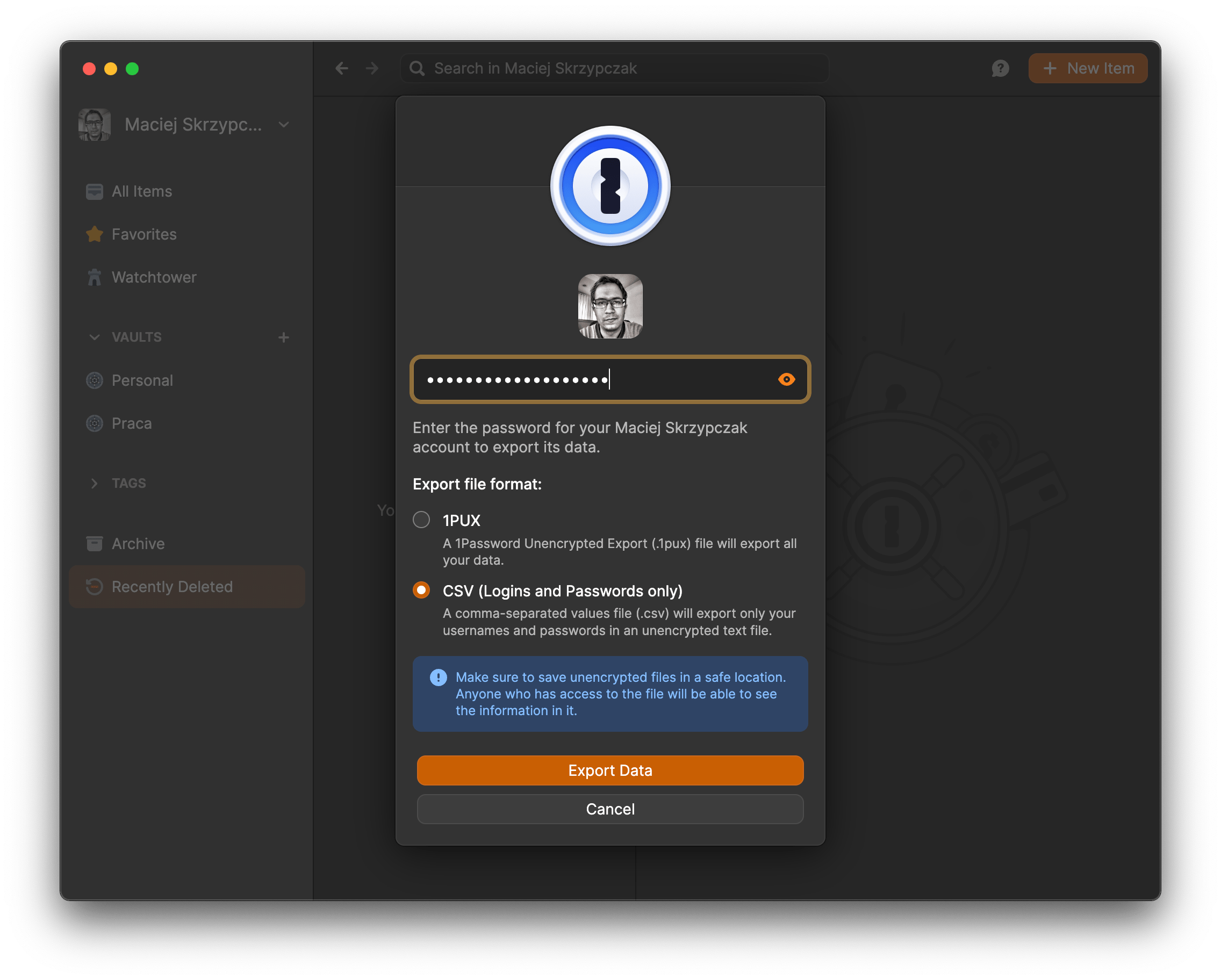Image resolution: width=1221 pixels, height=980 pixels.
Task: Open the Watchtower label in the sidebar
Action: click(x=154, y=277)
